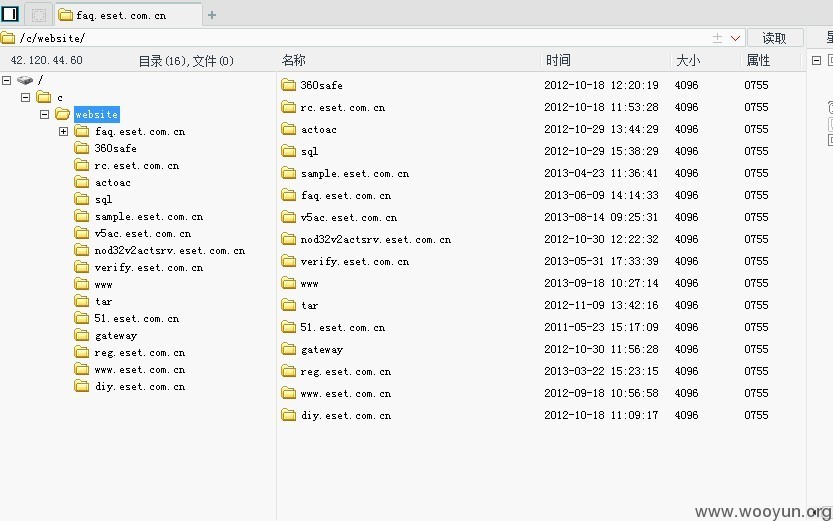The height and width of the screenshot is (521, 833).
Task: Select v5ac.eset.com.cn in the directory tree
Action: pyautogui.click(x=143, y=234)
